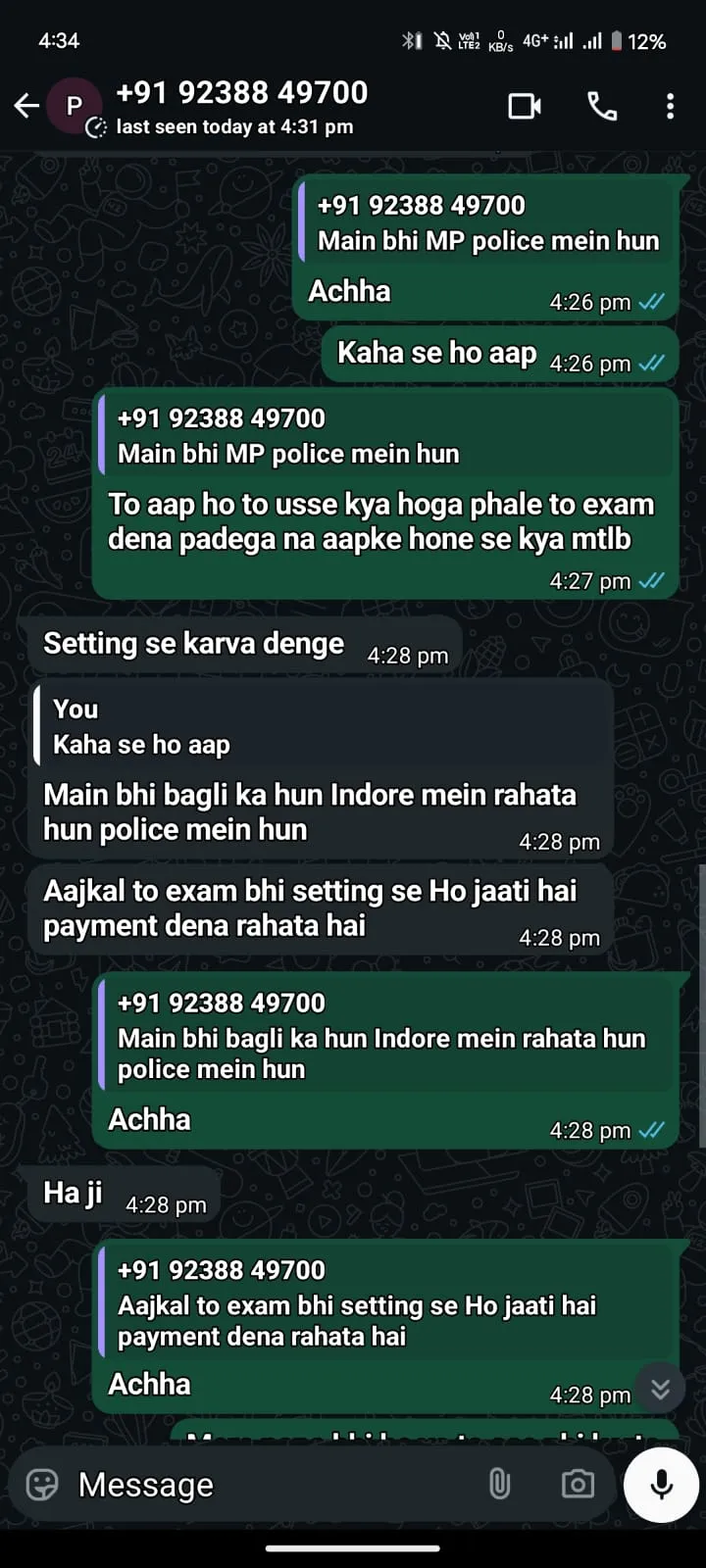Viewport: 706px width, 1568px height.
Task: Attach a file with the paperclip icon
Action: point(500,1484)
